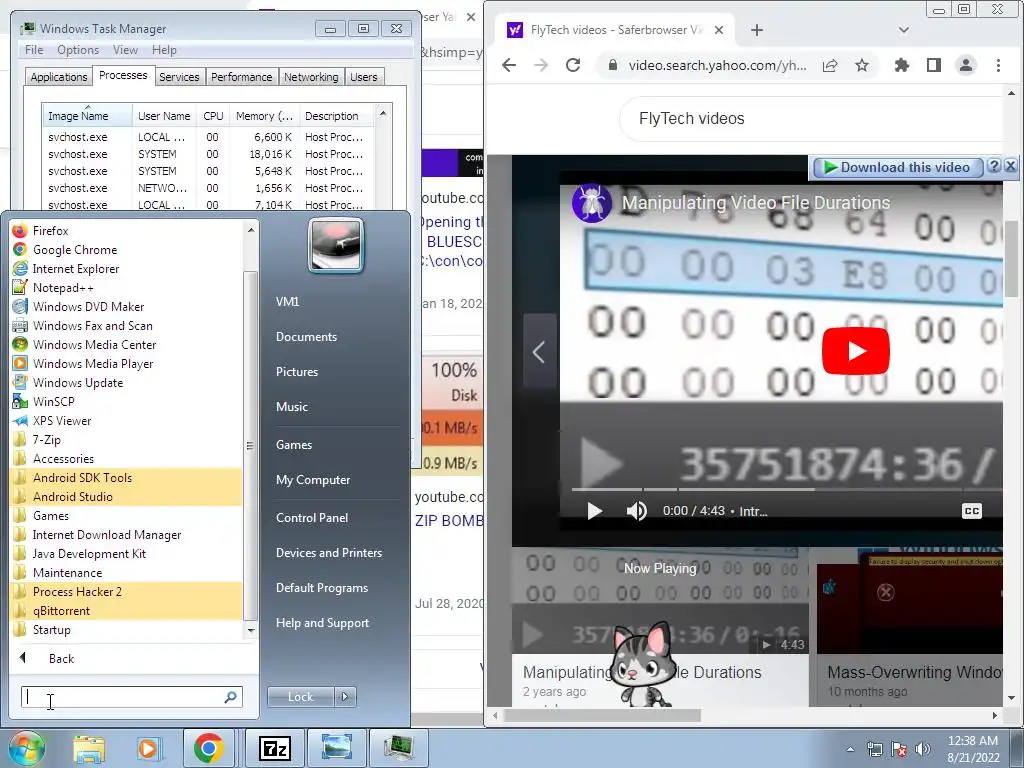Open Chrome three-dot menu
Screen dimensions: 1024x768
point(998,65)
